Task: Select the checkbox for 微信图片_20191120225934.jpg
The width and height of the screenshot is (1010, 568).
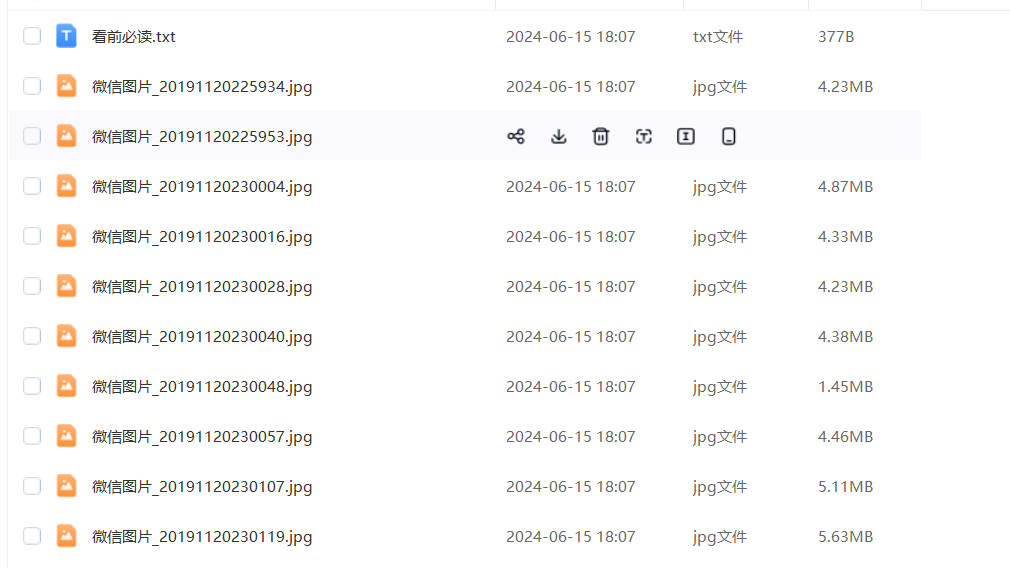Action: [32, 86]
